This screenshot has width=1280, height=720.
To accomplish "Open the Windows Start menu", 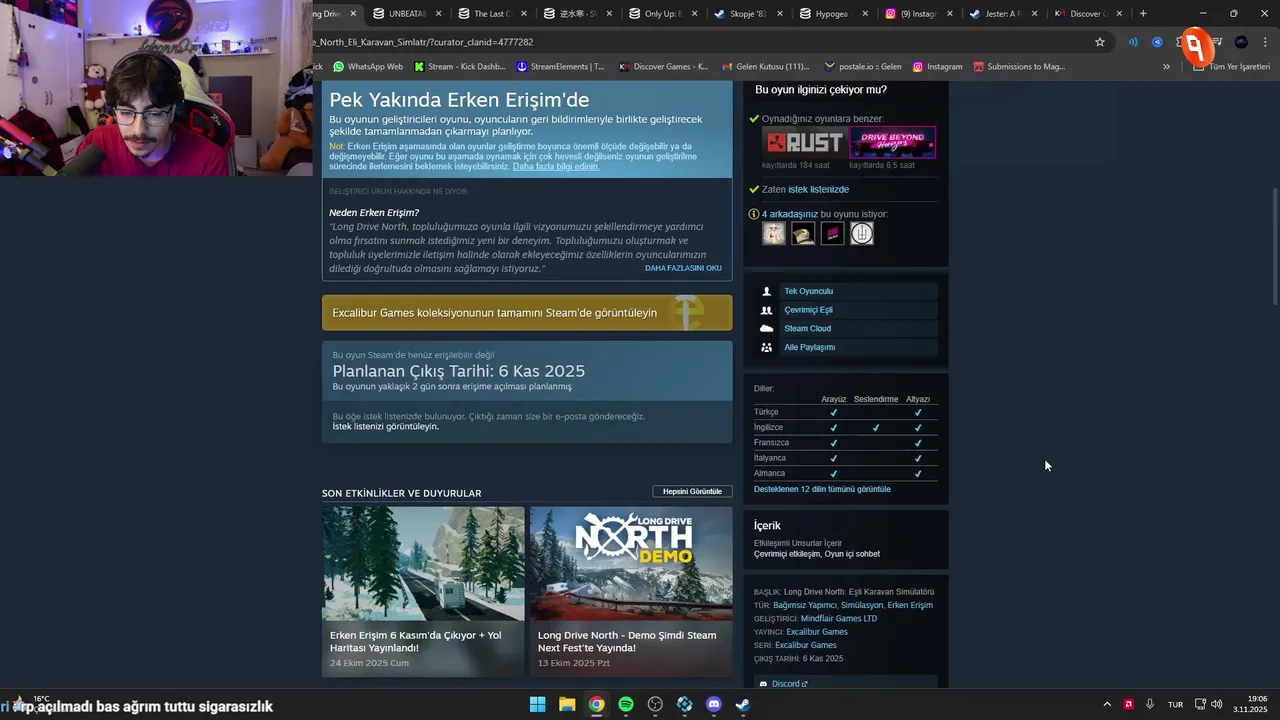I will [x=537, y=704].
